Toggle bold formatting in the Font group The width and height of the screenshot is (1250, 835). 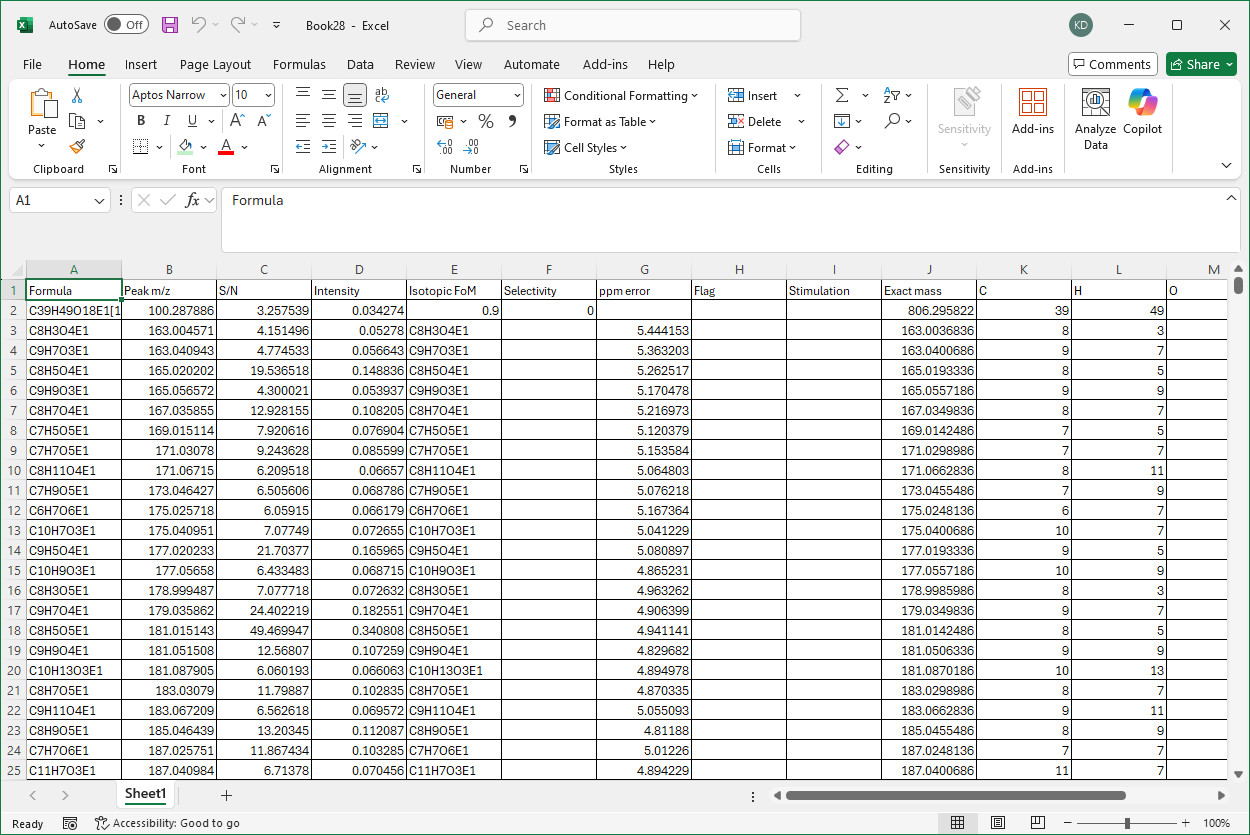(140, 120)
